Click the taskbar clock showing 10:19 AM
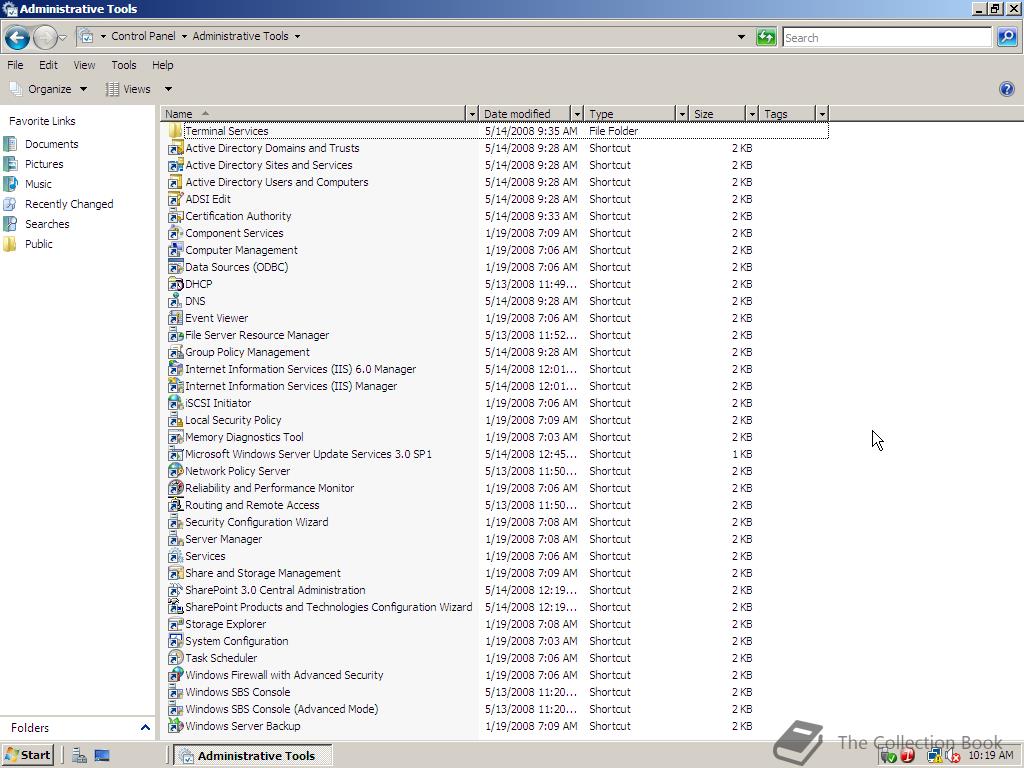Viewport: 1024px width, 768px height. tap(991, 755)
